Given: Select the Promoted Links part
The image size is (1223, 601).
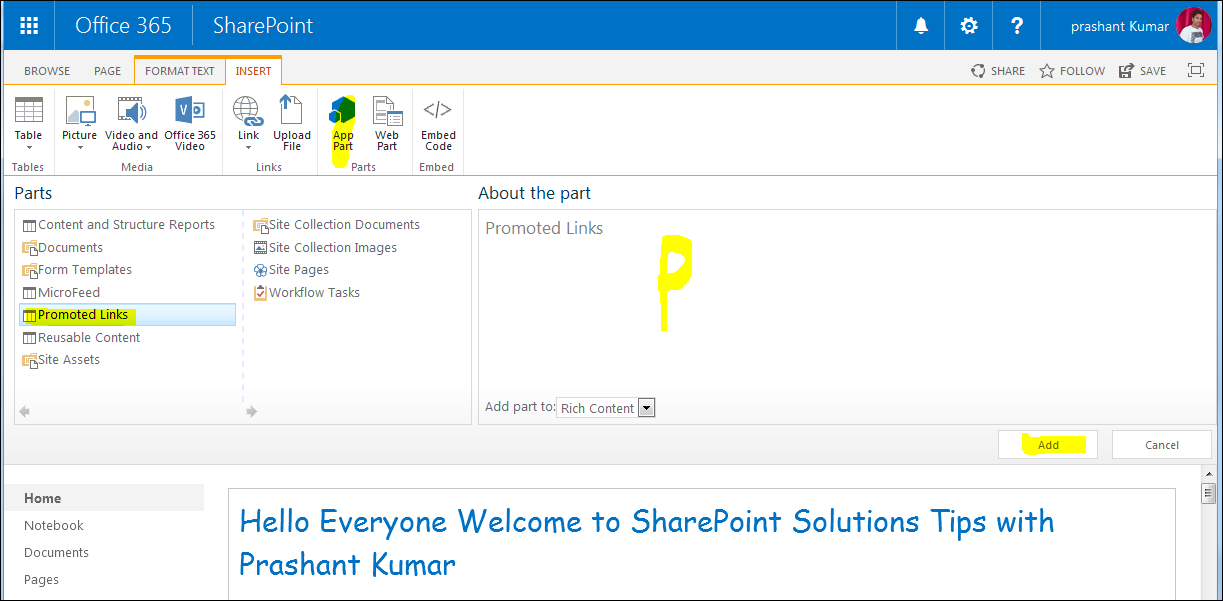Looking at the screenshot, I should point(127,315).
